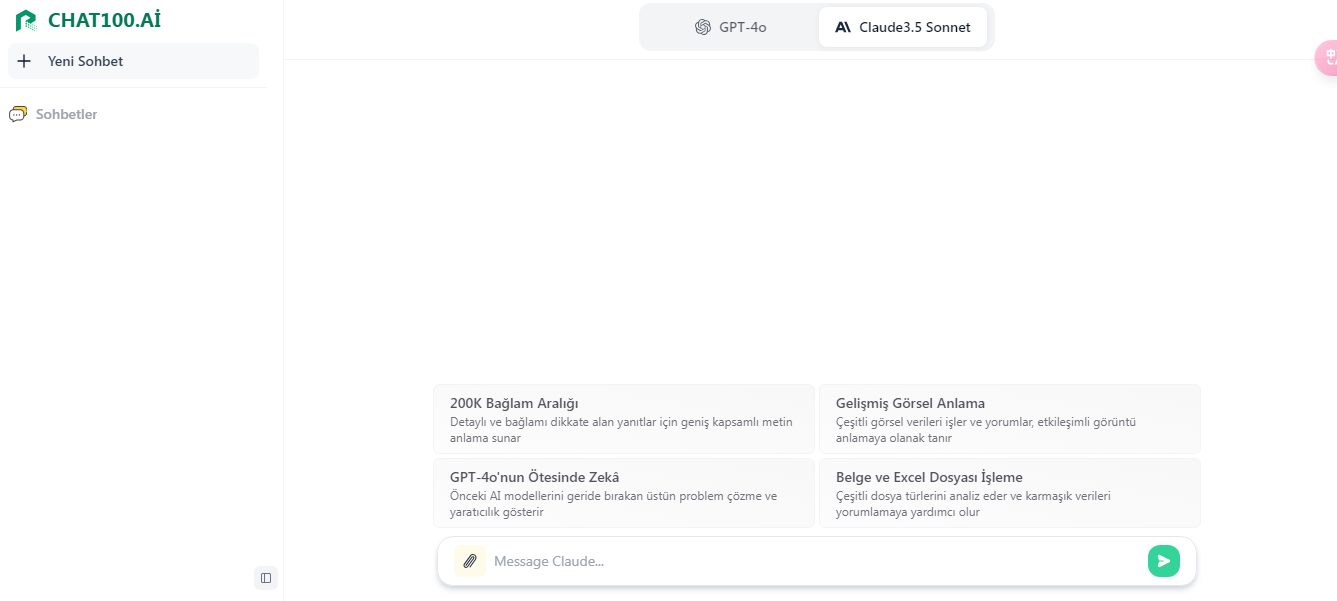
Task: Send the message with the green arrow
Action: click(1164, 561)
